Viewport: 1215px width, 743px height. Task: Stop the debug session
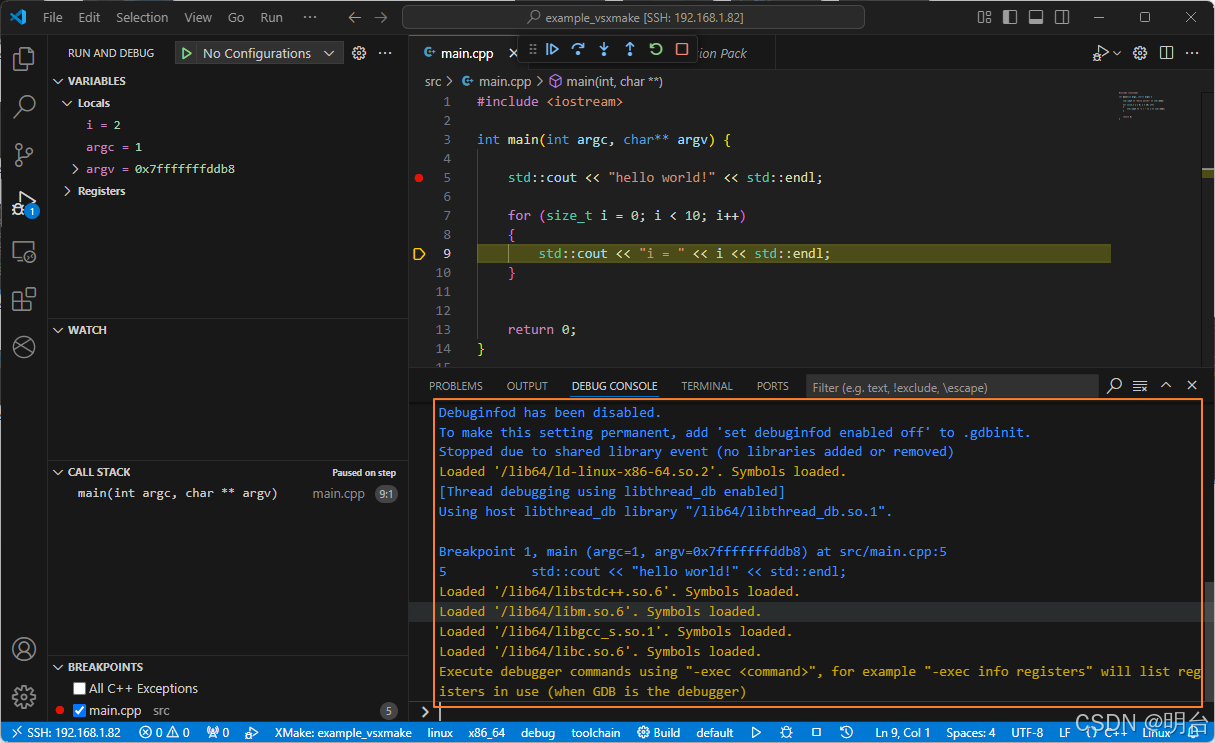(682, 49)
